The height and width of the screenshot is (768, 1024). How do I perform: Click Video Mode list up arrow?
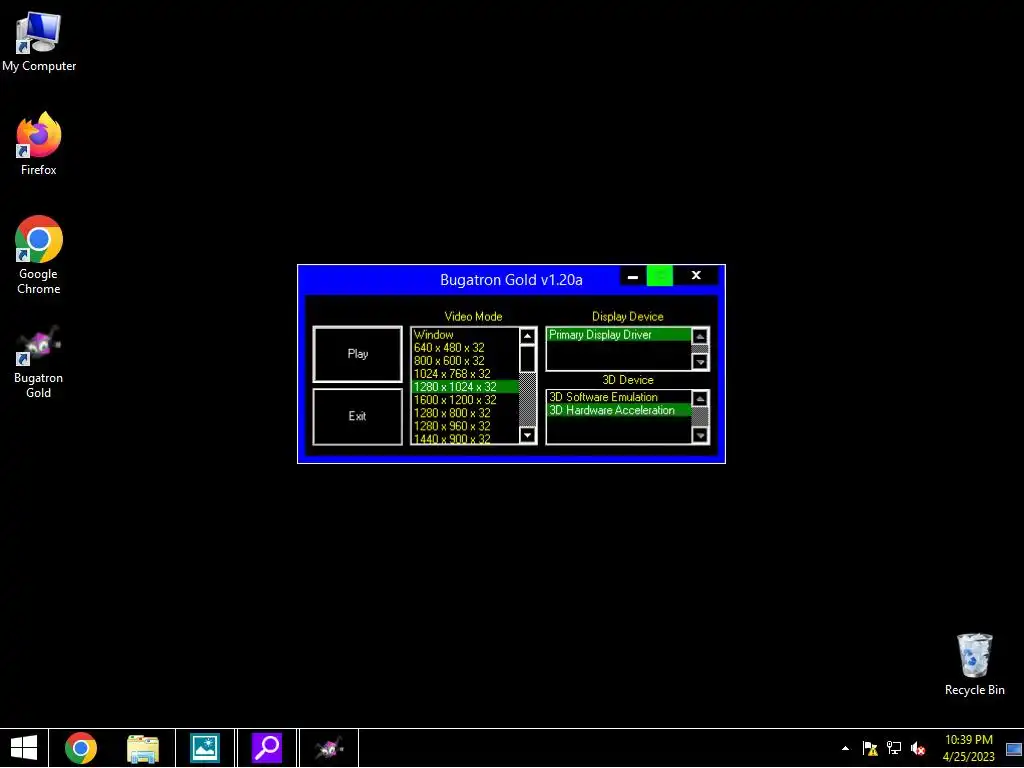(x=527, y=336)
